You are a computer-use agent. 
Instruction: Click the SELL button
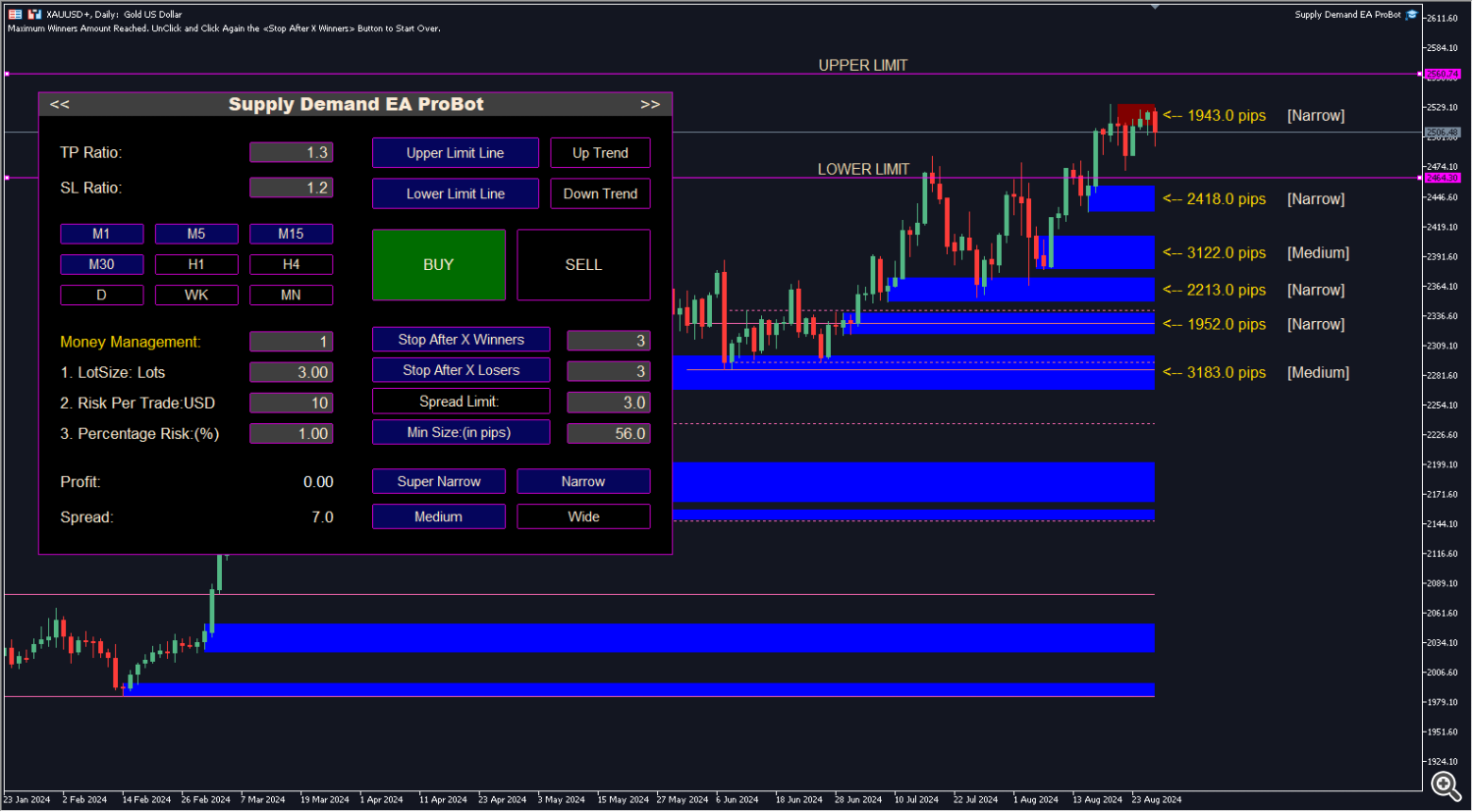[583, 265]
